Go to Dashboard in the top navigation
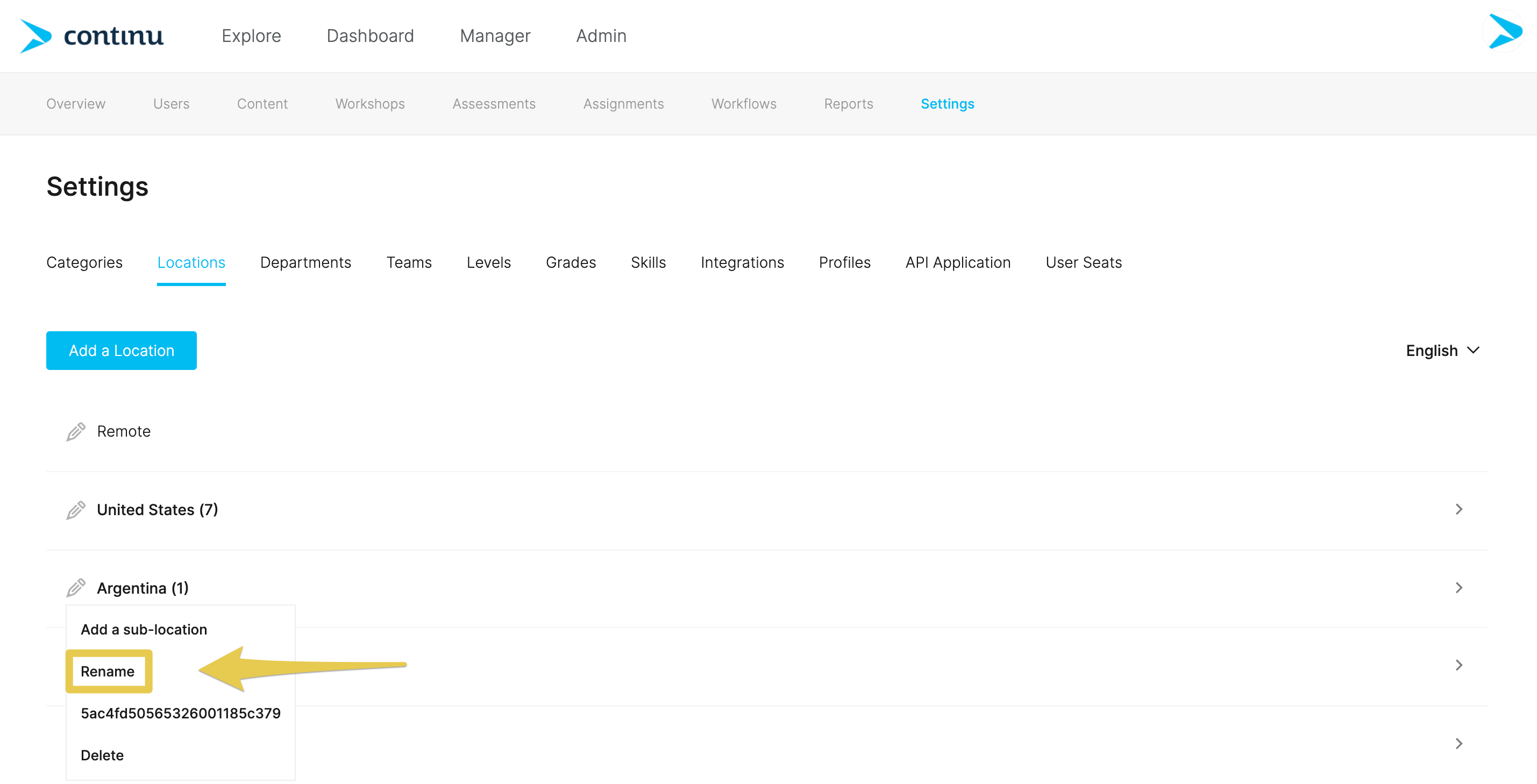 click(371, 36)
